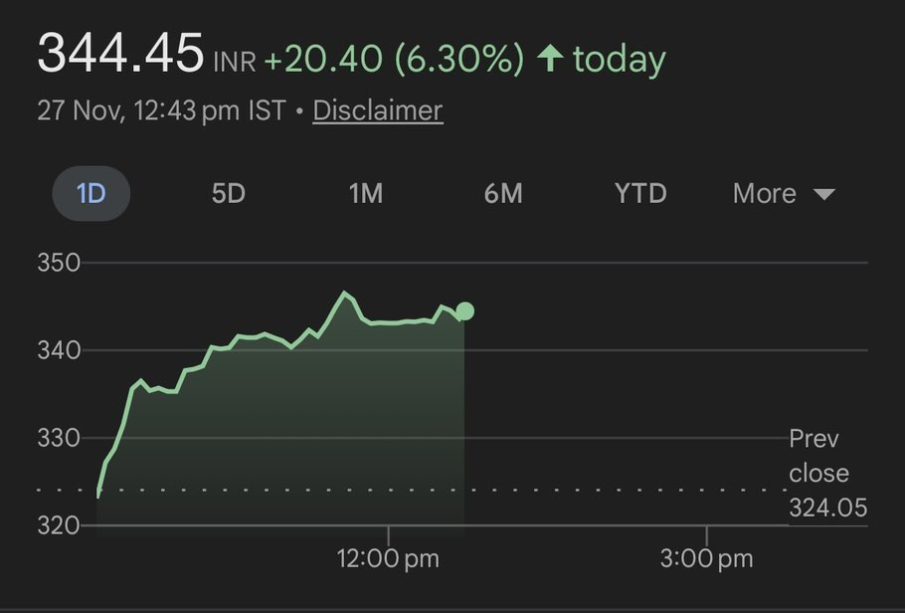Show the 6M chart range

click(503, 193)
